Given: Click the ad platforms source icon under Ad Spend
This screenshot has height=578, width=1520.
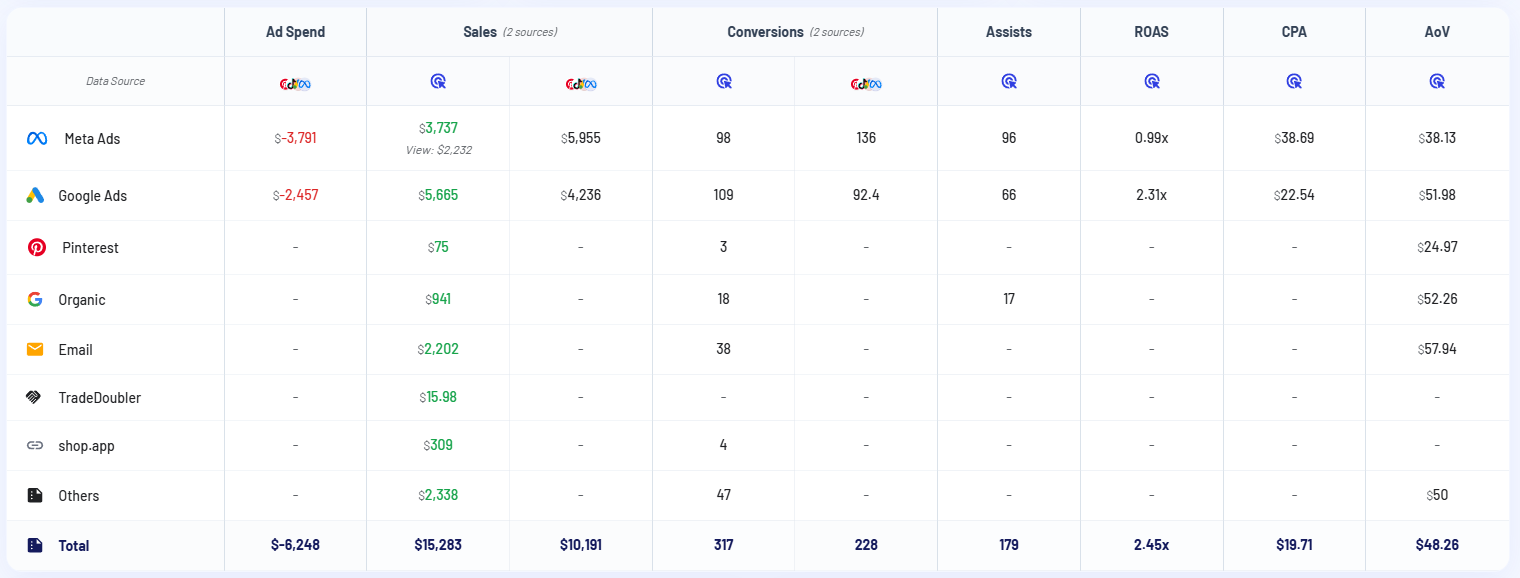Looking at the screenshot, I should (x=295, y=83).
